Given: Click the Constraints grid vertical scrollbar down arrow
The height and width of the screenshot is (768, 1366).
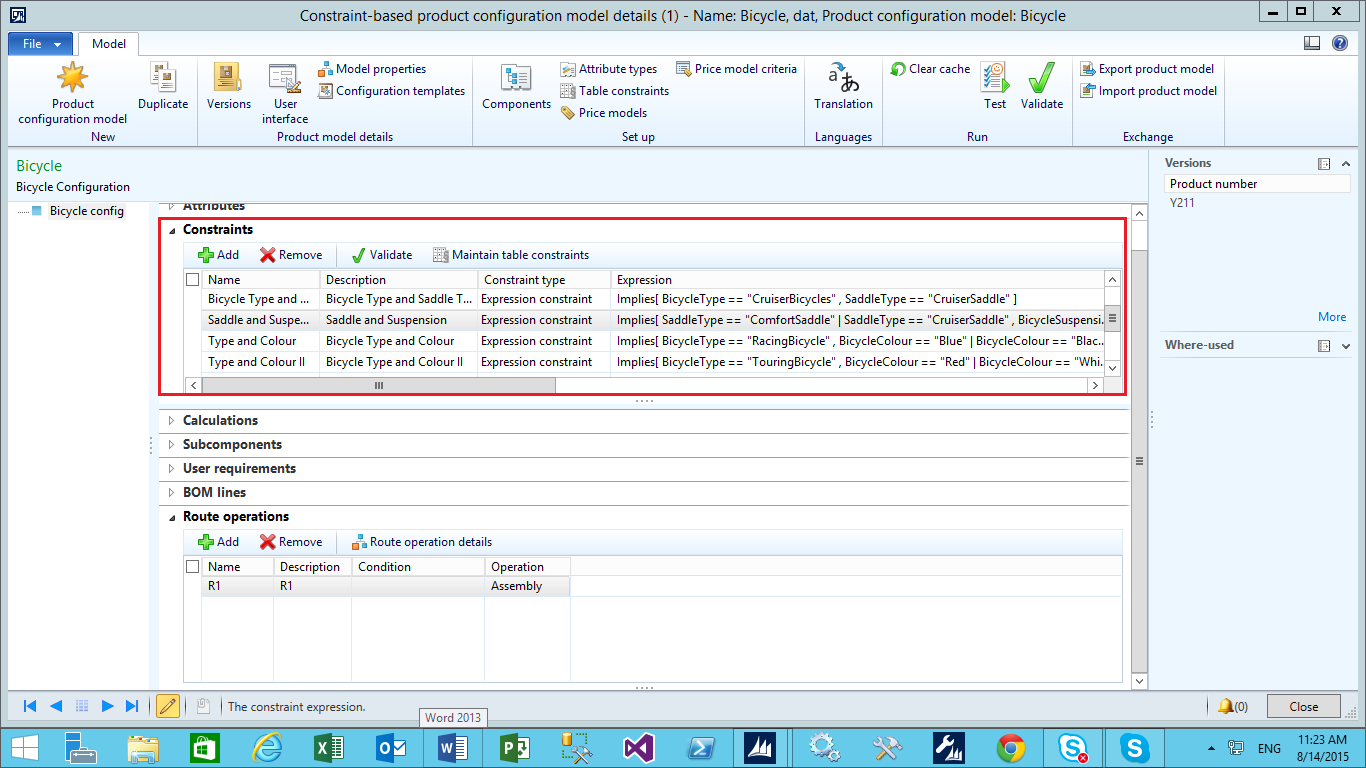Looking at the screenshot, I should click(1112, 369).
